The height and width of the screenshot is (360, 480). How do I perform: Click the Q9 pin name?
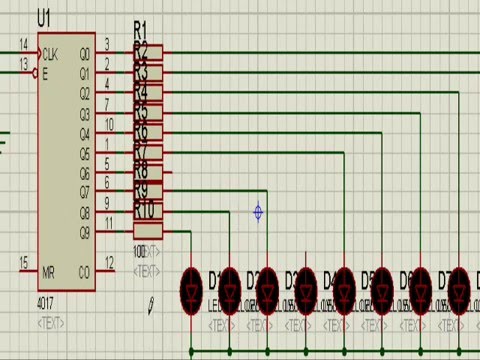pos(84,232)
